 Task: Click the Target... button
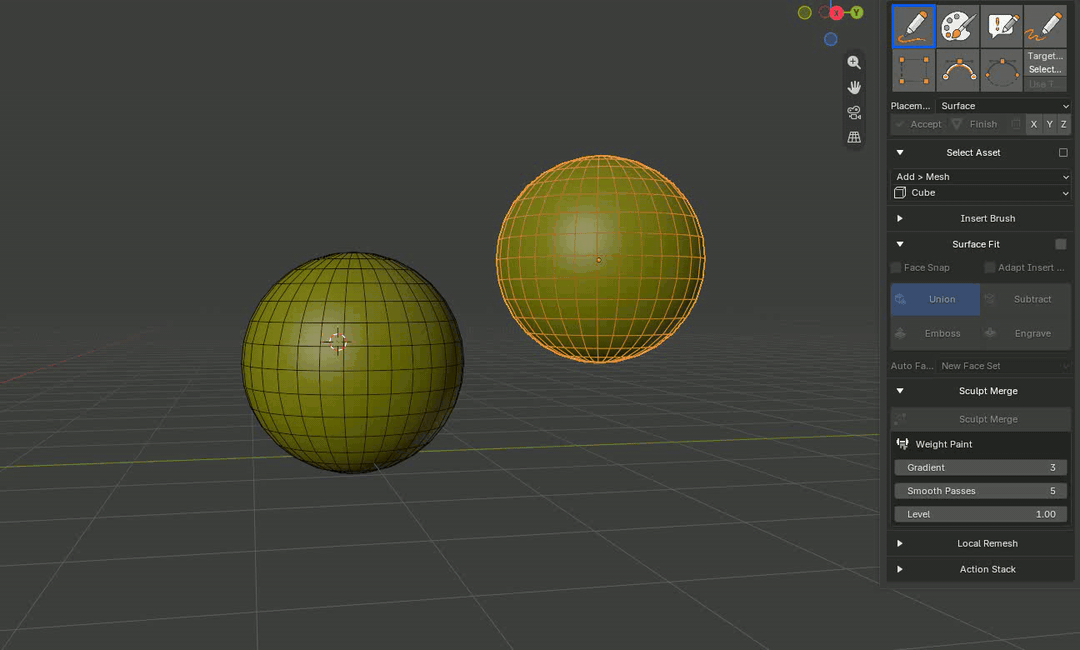tap(1045, 56)
